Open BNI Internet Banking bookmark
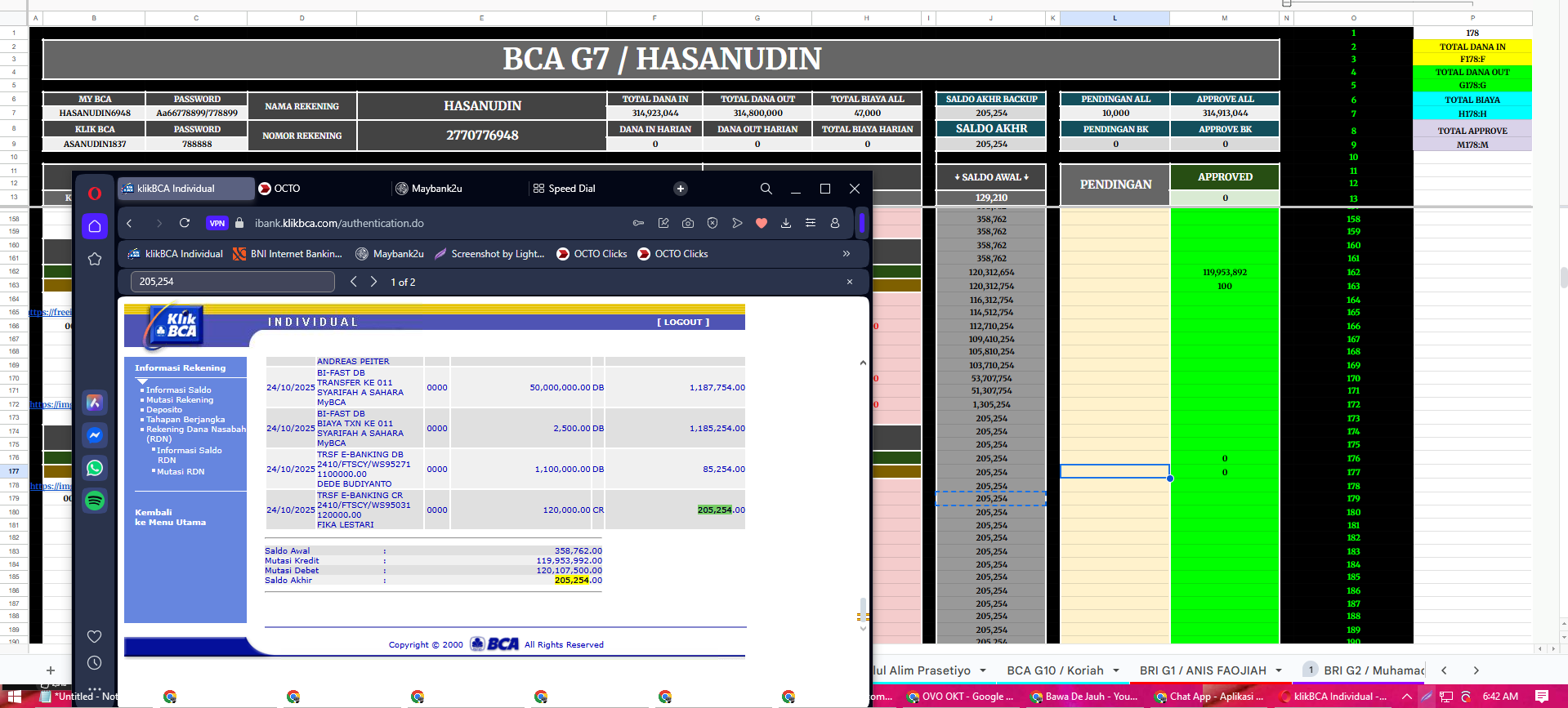 (288, 254)
